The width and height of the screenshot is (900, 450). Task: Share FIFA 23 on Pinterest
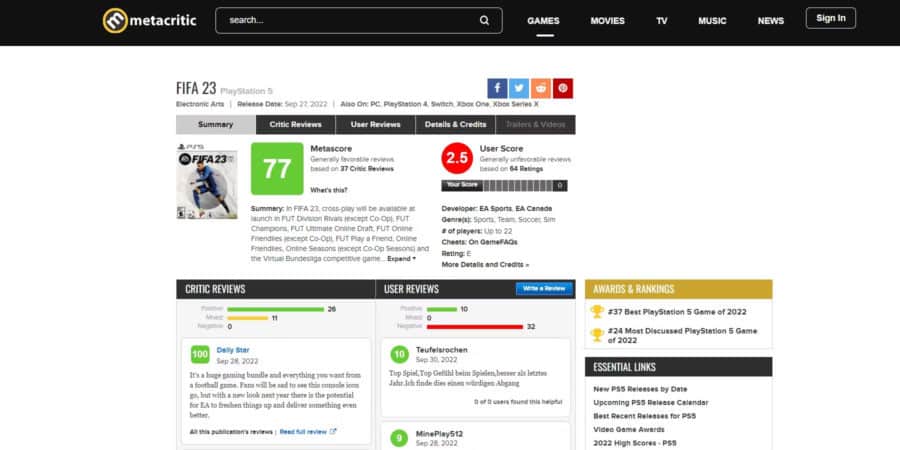tap(563, 88)
